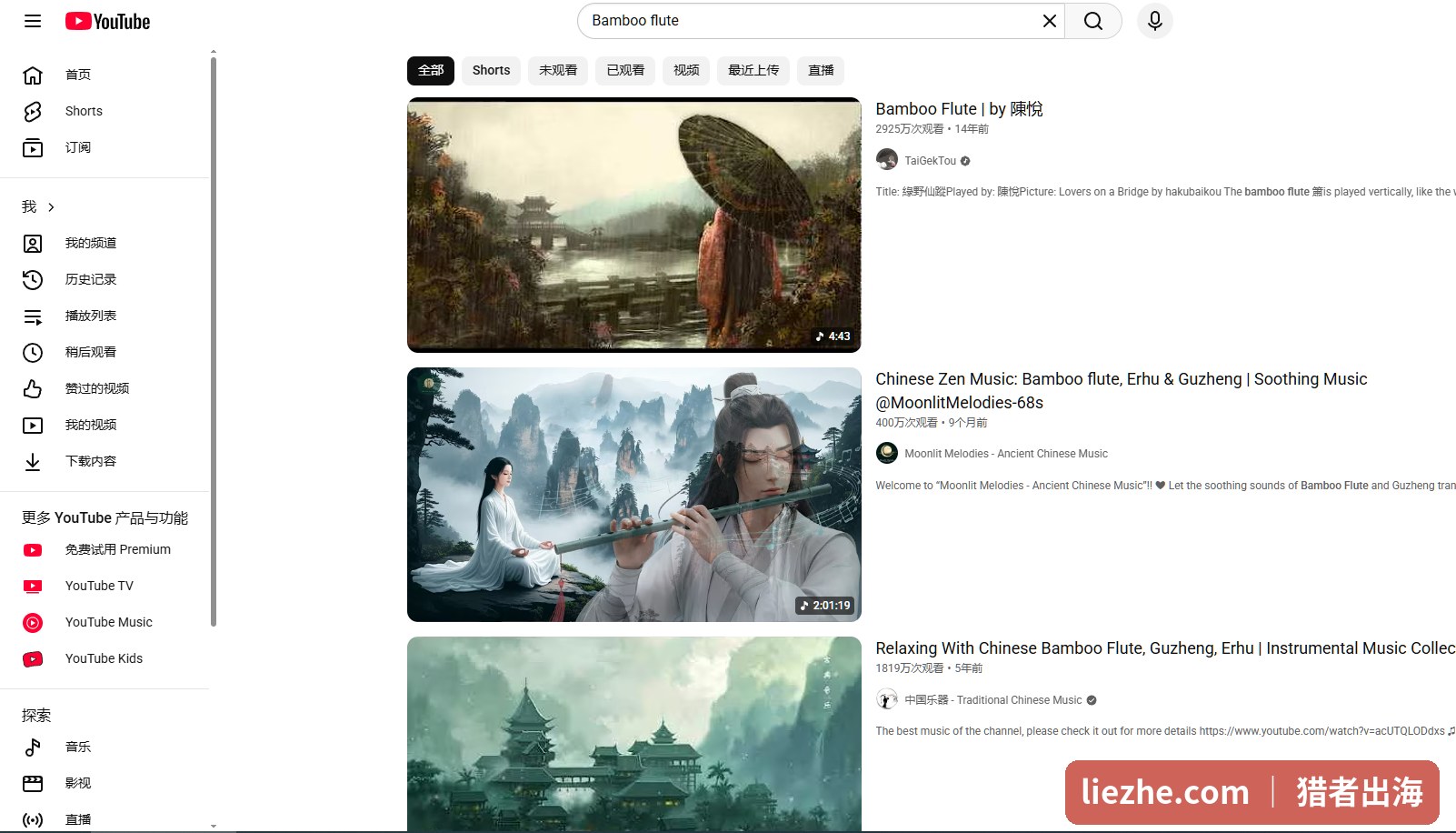Select the 视频 filter chip
Image resolution: width=1456 pixels, height=833 pixels.
tap(686, 70)
